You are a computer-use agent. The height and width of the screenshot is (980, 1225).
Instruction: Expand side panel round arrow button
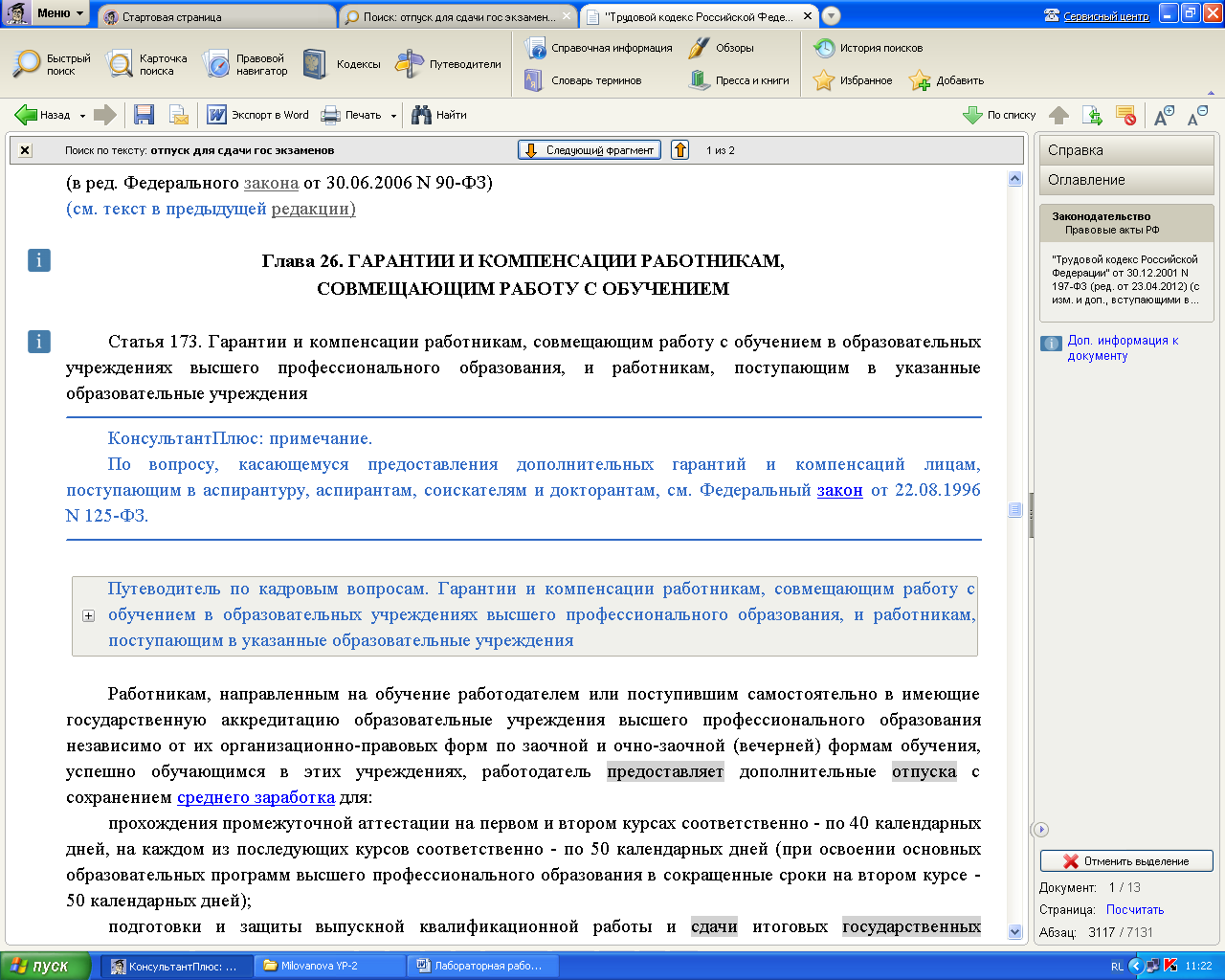pos(1042,830)
